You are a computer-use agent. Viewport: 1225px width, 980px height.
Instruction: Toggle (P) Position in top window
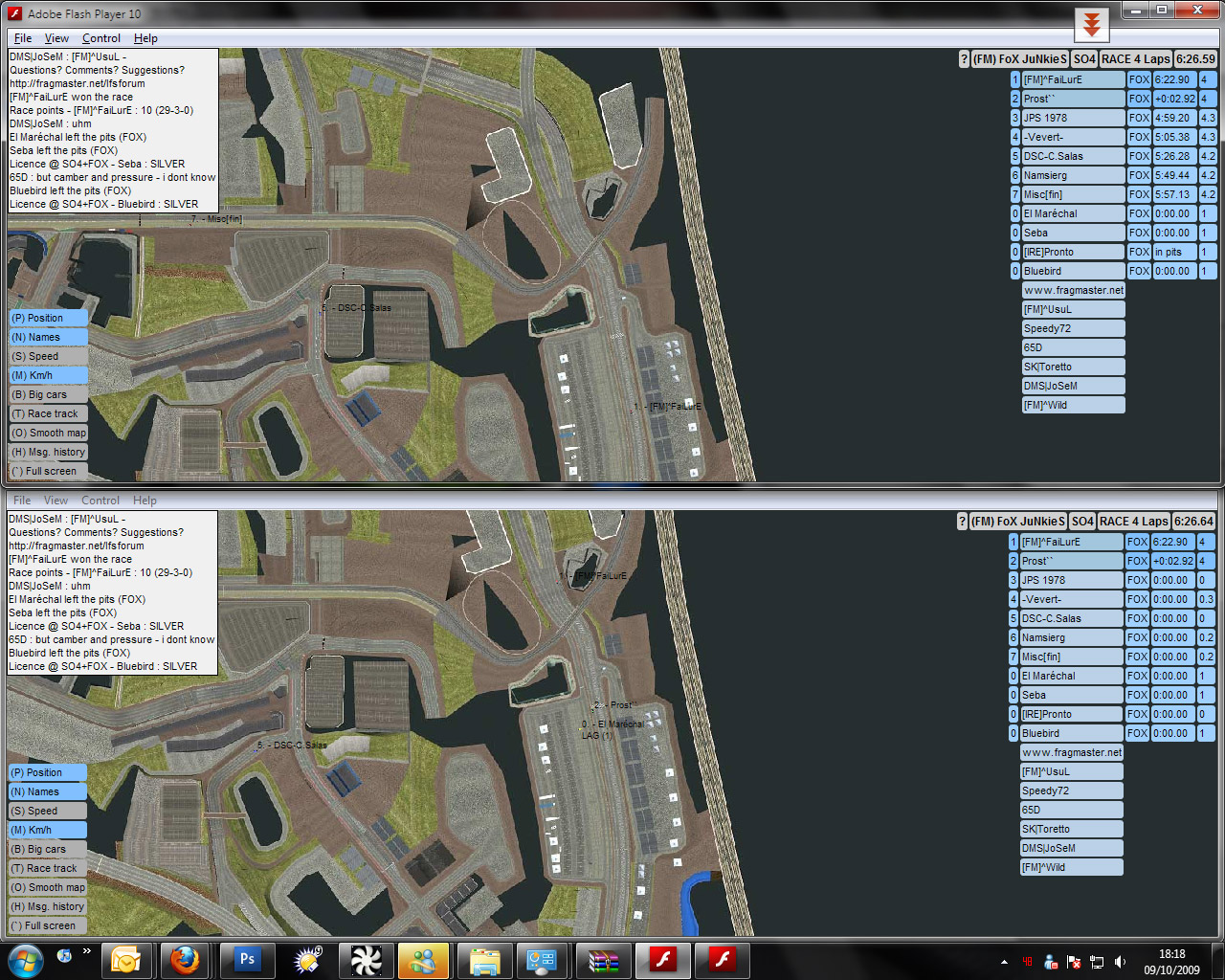tap(48, 318)
